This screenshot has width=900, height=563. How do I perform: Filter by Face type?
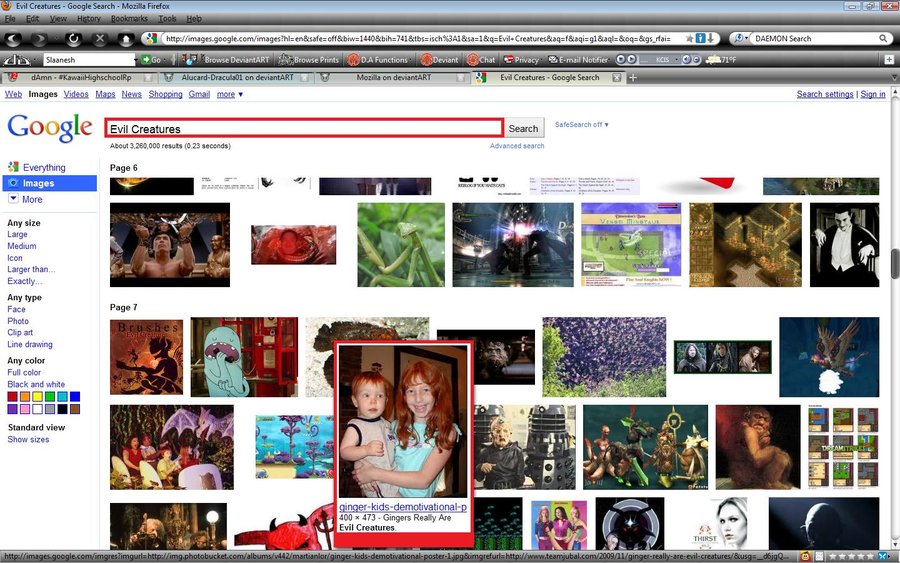coord(16,309)
